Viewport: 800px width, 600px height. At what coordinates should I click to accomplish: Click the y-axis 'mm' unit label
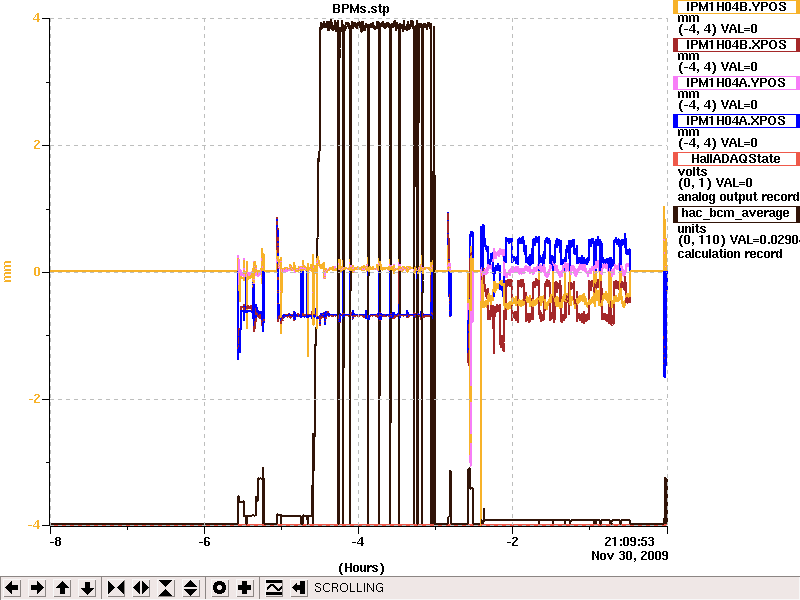click(8, 271)
